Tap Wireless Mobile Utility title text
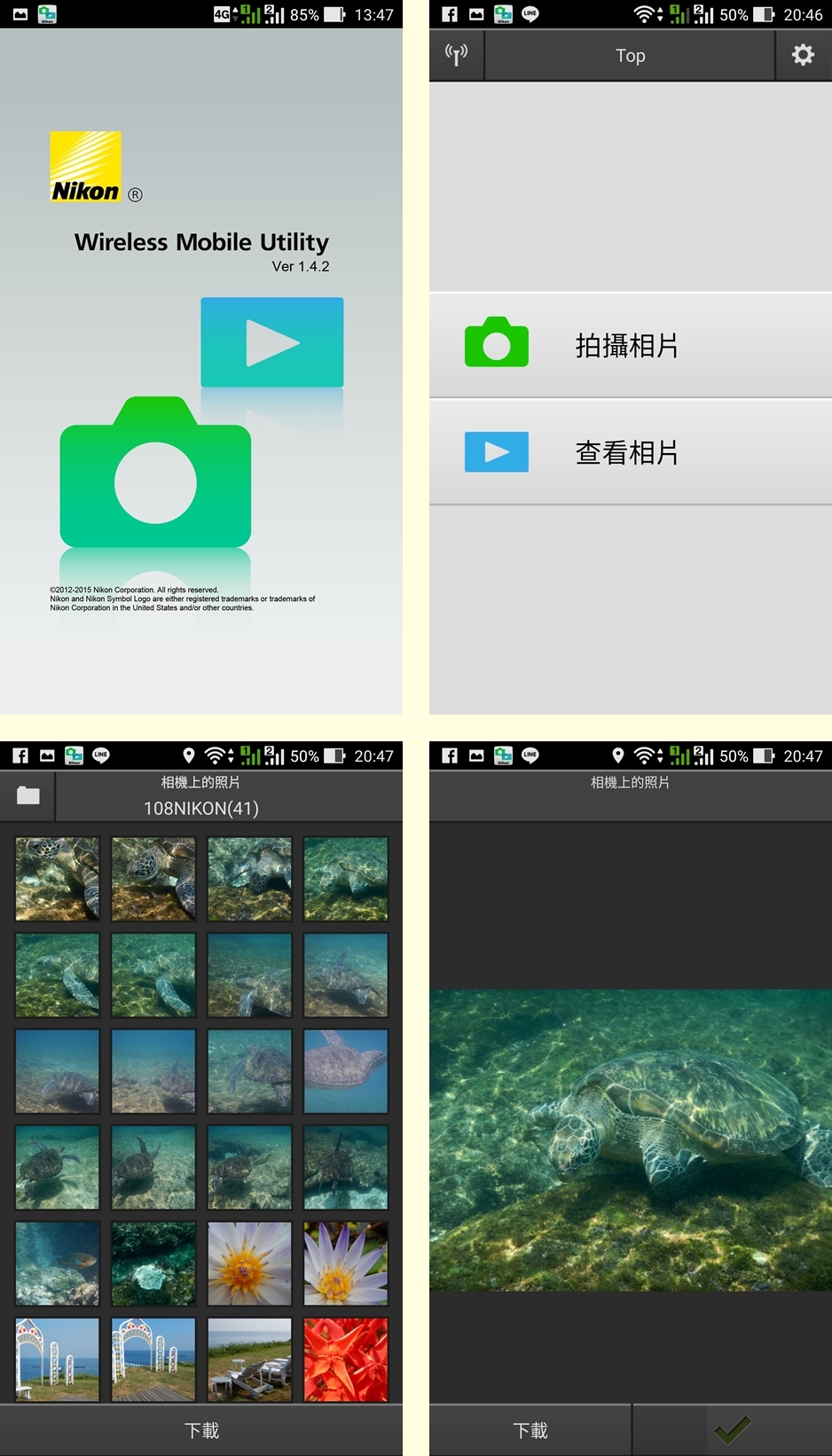The width and height of the screenshot is (832, 1456). point(201,242)
